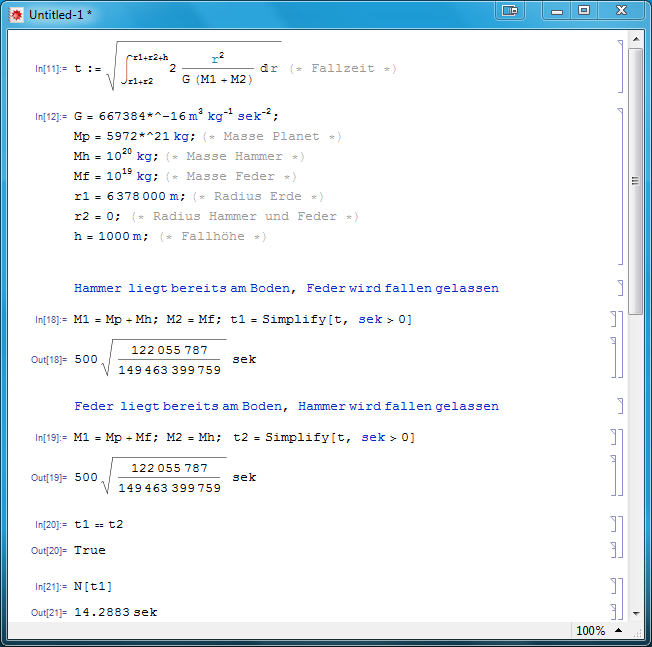Place cursor in the 'h = 1000 m' line
The width and height of the screenshot is (652, 647).
coord(110,236)
